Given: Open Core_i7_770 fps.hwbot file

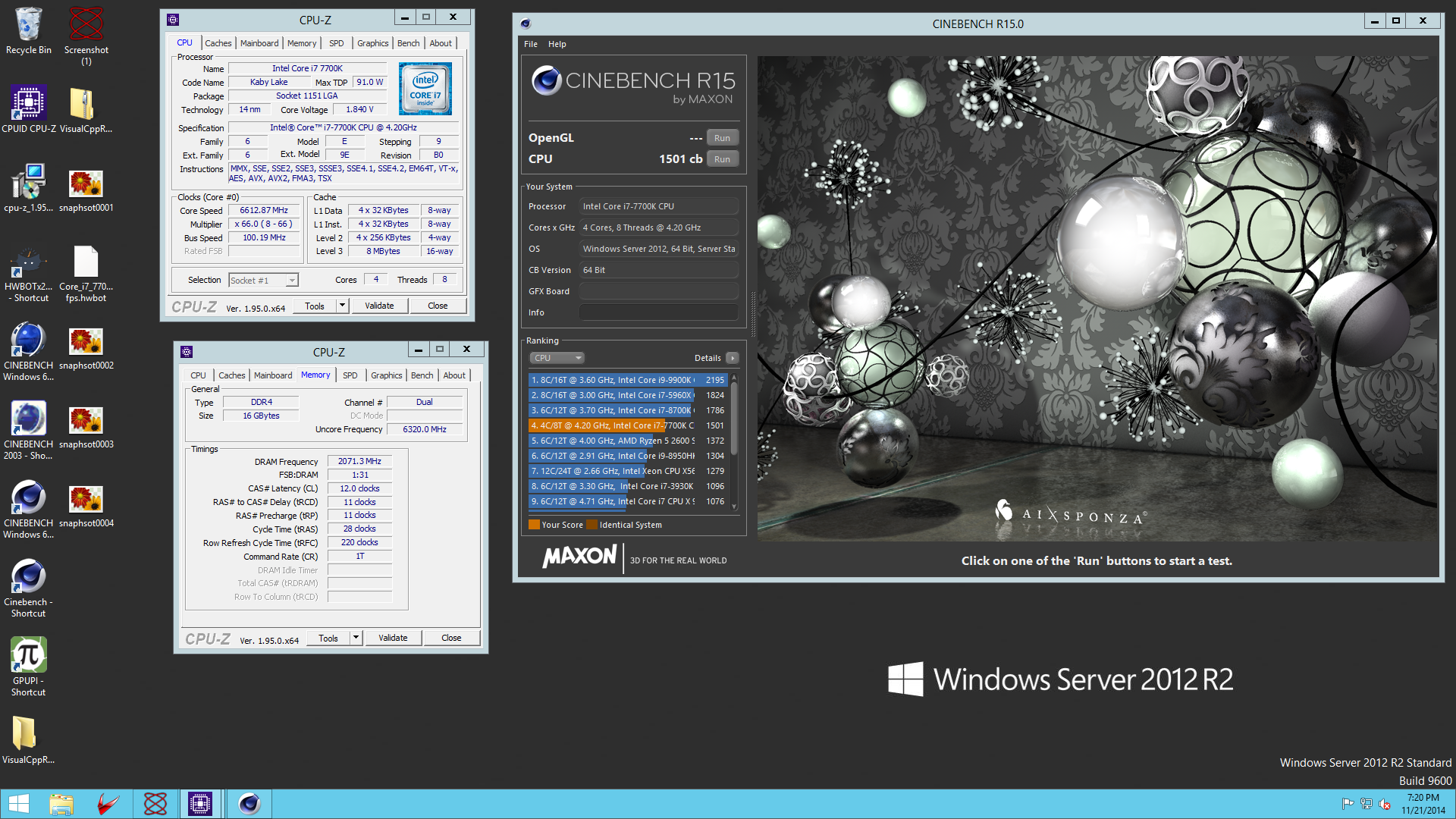Looking at the screenshot, I should [x=86, y=274].
